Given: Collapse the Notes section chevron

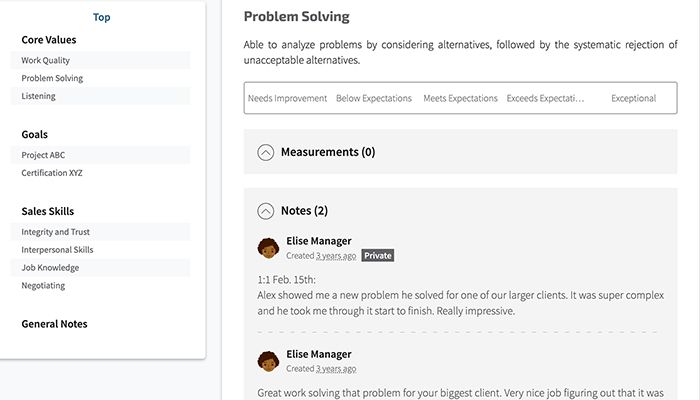Looking at the screenshot, I should point(265,211).
